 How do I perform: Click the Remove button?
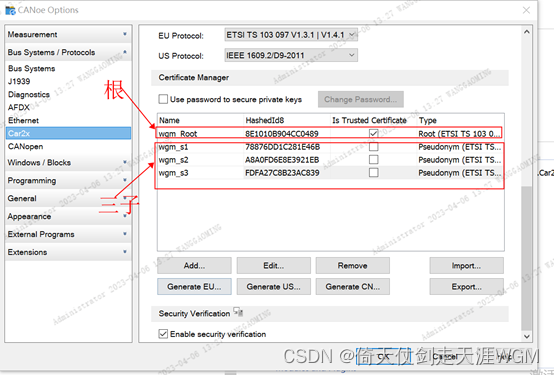353,265
